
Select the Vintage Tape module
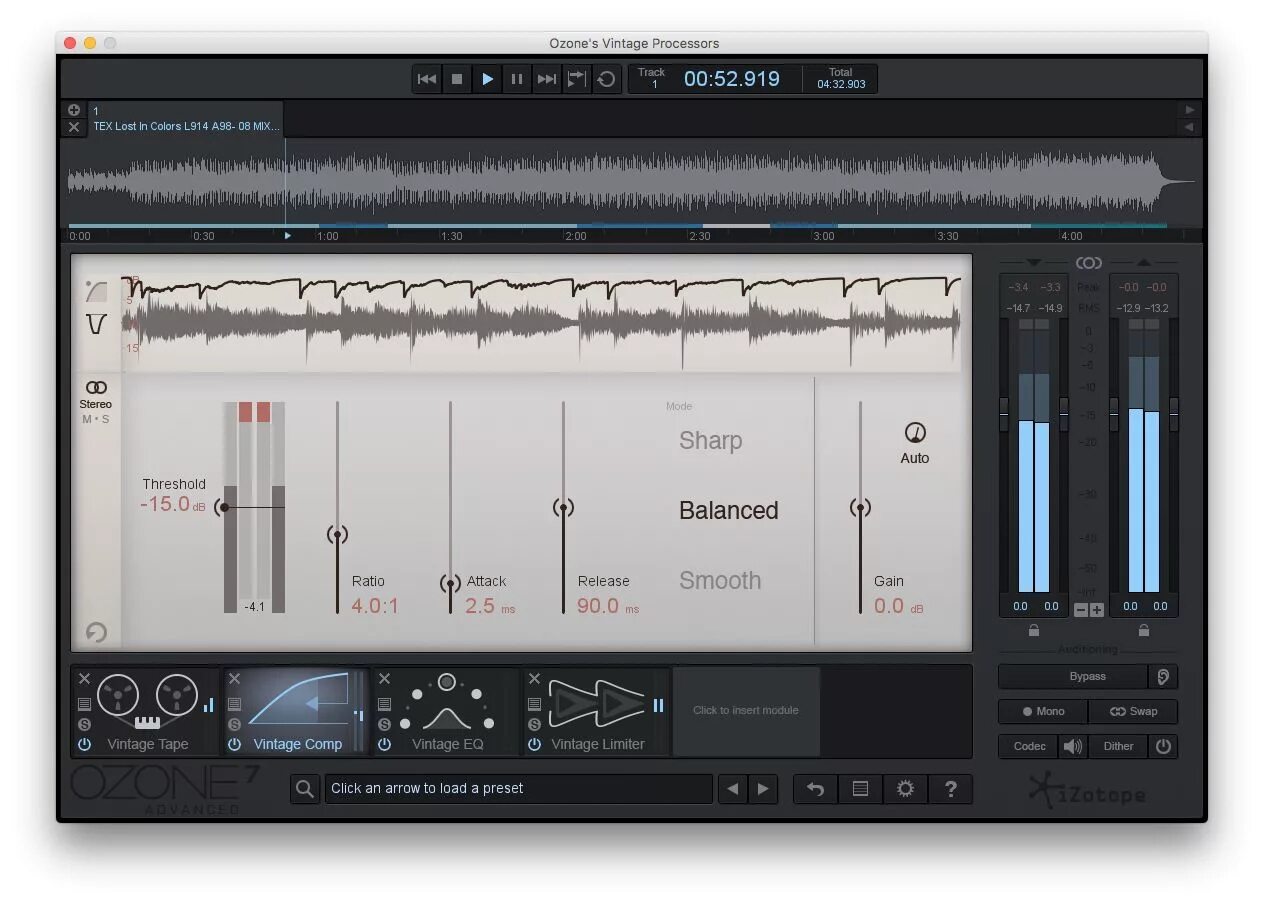(146, 711)
